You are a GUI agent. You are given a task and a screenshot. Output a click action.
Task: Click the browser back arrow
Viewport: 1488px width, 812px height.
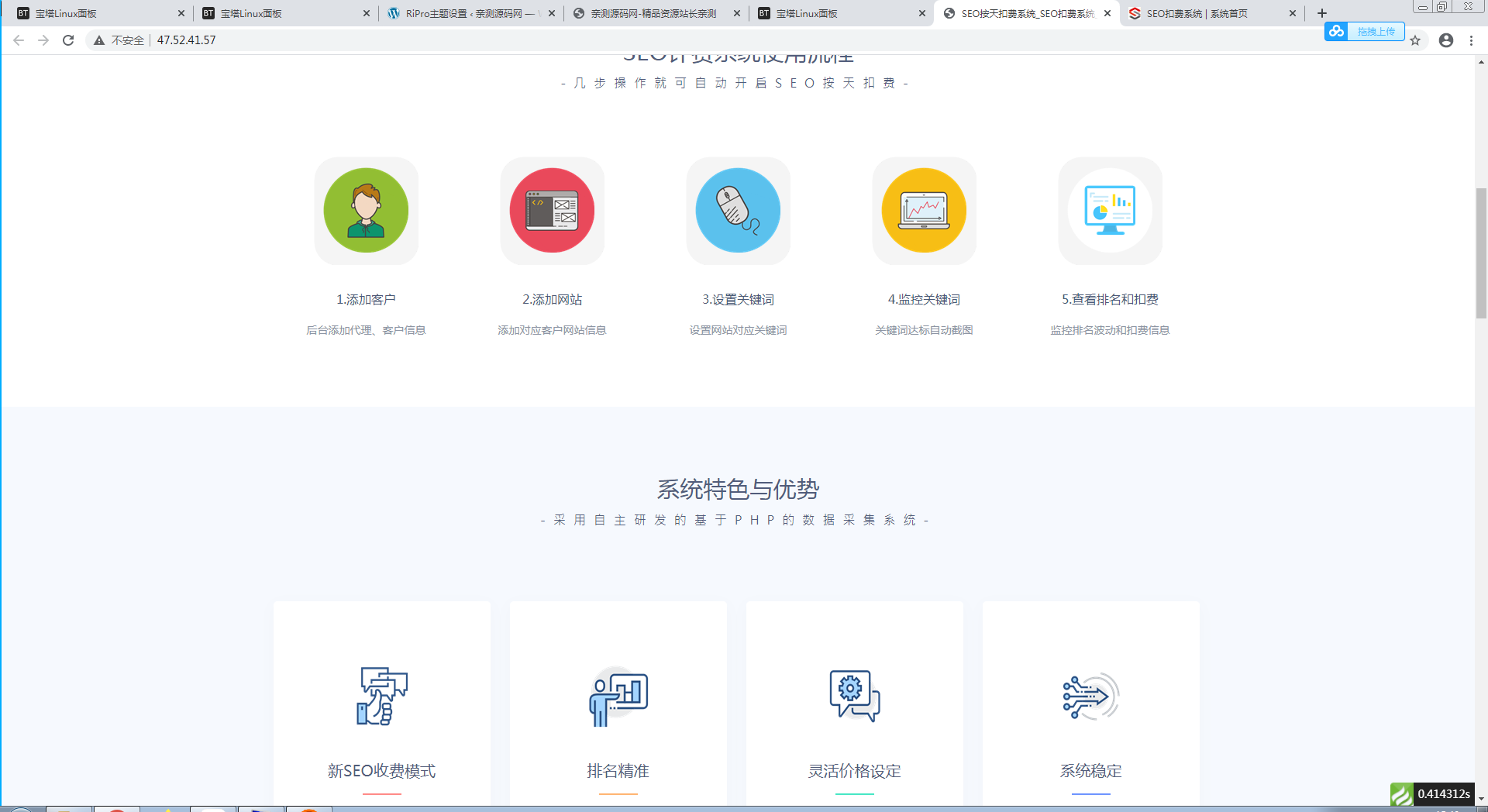point(19,40)
